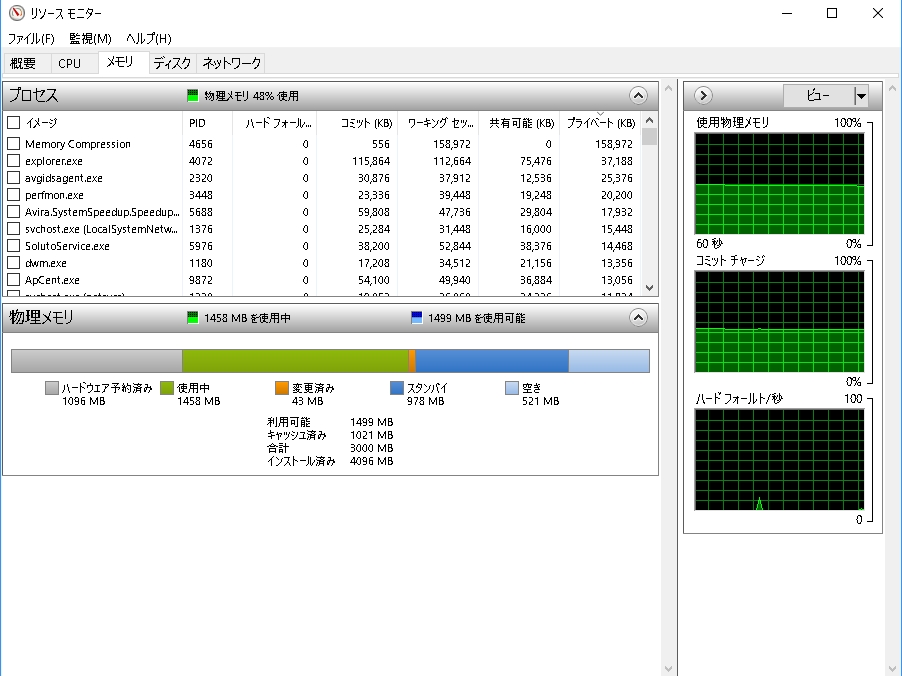Click the blue standby segment of memory bar
The height and width of the screenshot is (676, 902).
[x=492, y=361]
